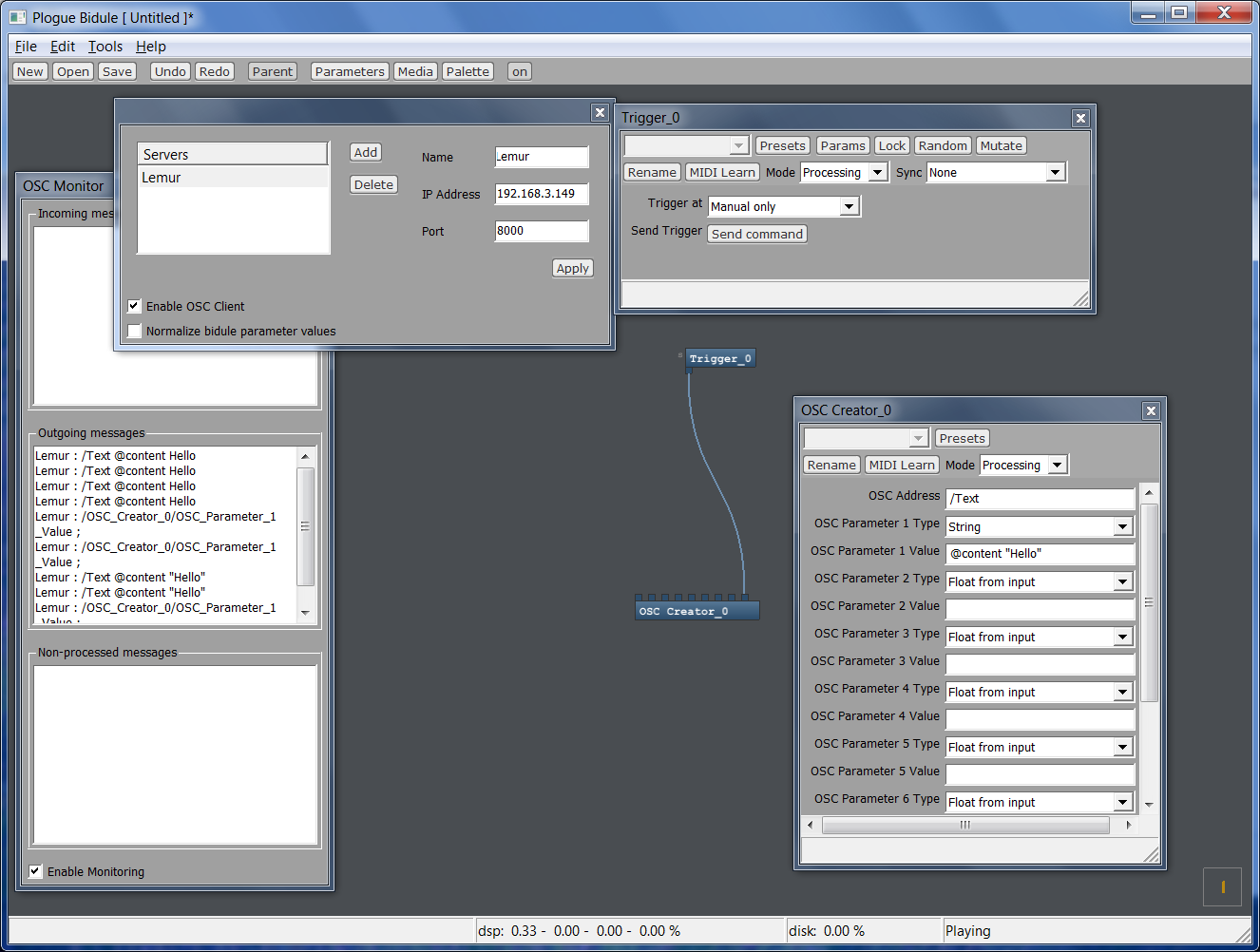The width and height of the screenshot is (1260, 952).
Task: Click the server Name input field
Action: click(542, 157)
